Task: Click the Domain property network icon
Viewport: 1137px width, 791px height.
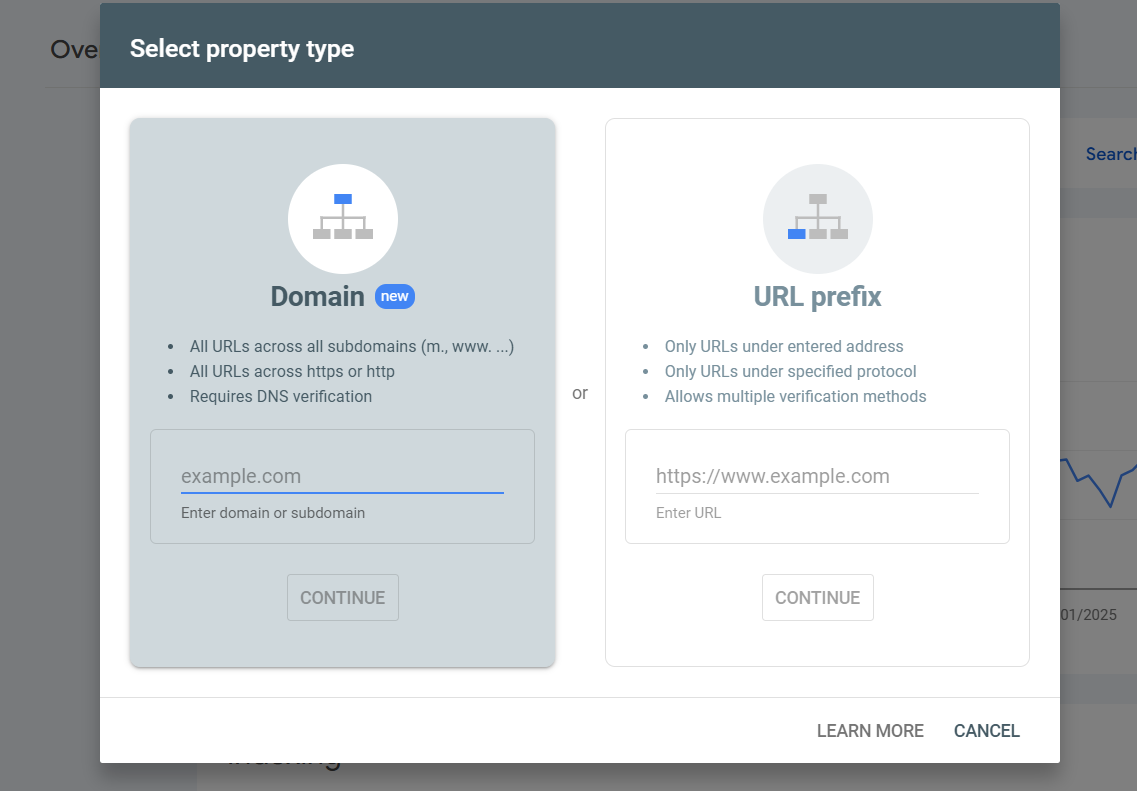Action: tap(342, 218)
